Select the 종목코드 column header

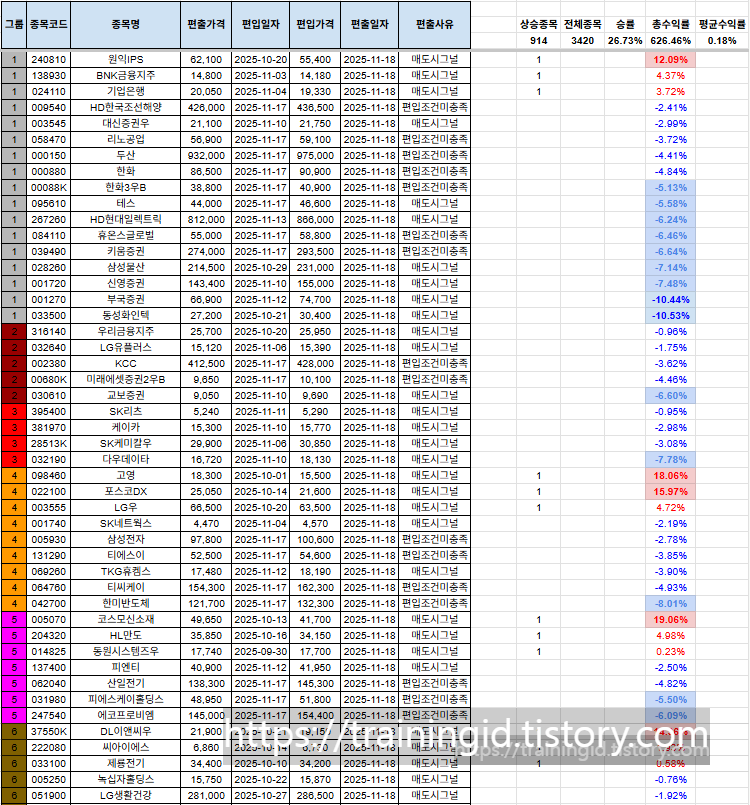(x=49, y=25)
